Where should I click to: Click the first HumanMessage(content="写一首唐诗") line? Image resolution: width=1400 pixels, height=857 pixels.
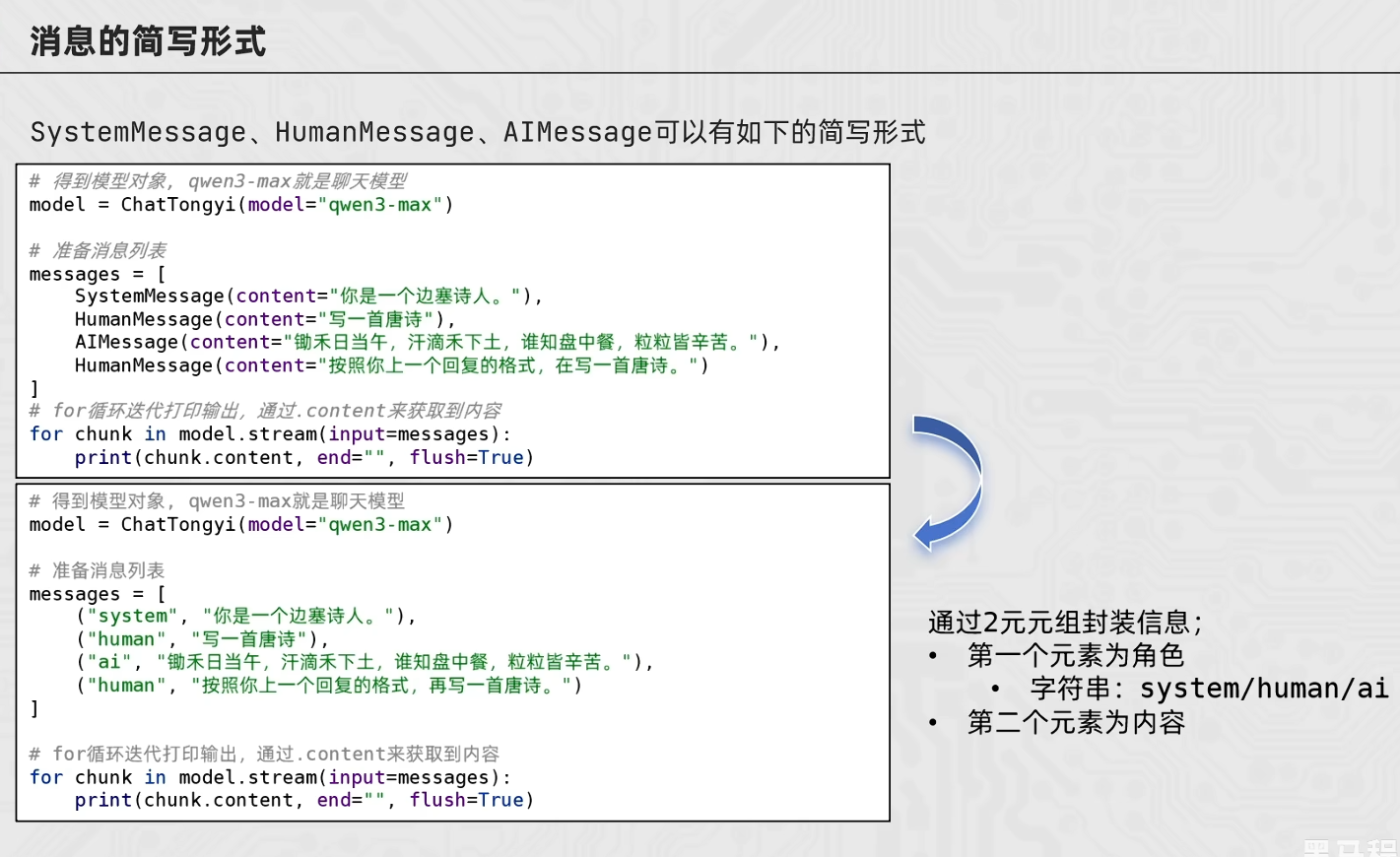265,319
